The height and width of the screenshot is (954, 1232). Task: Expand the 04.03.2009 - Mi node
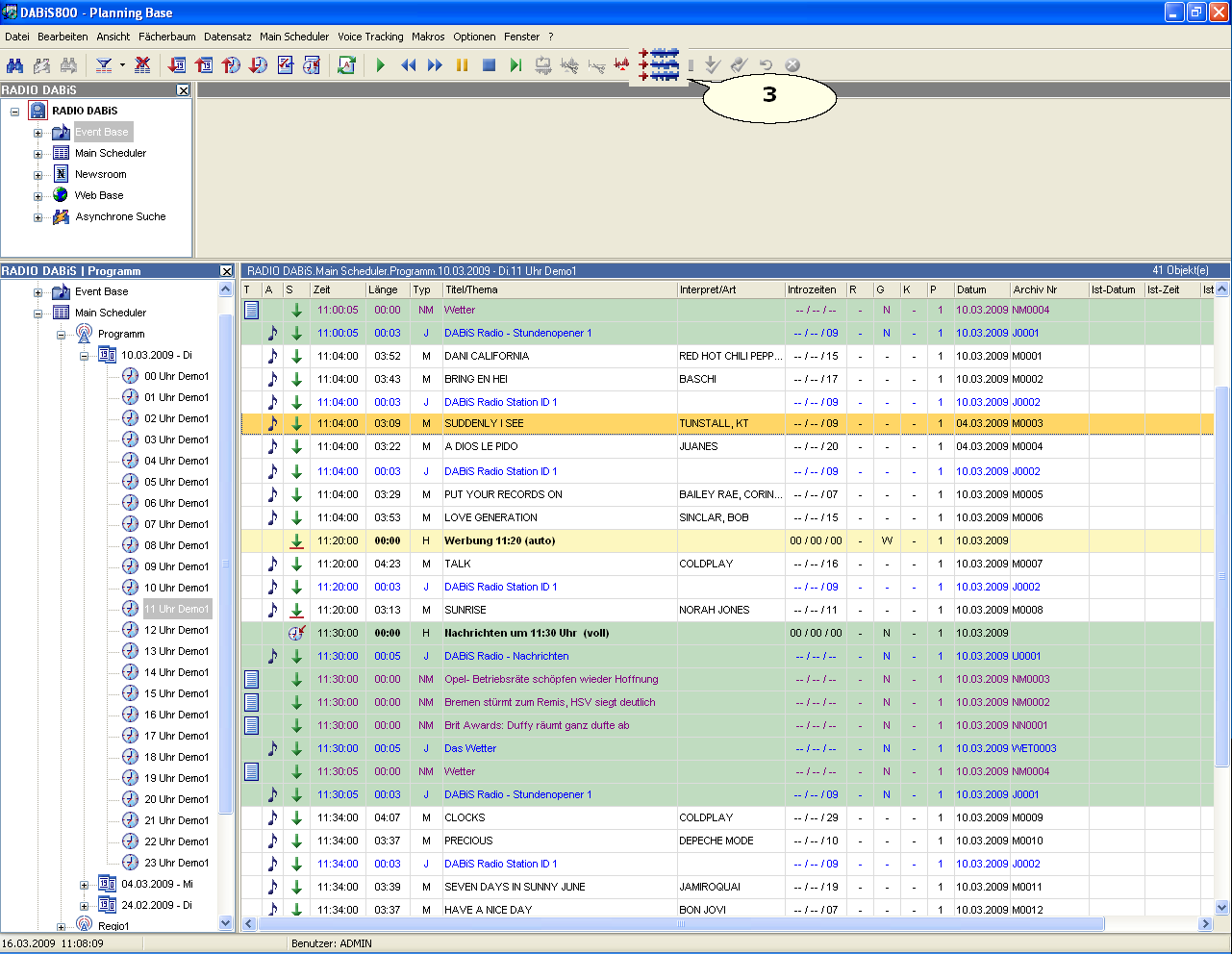point(84,885)
